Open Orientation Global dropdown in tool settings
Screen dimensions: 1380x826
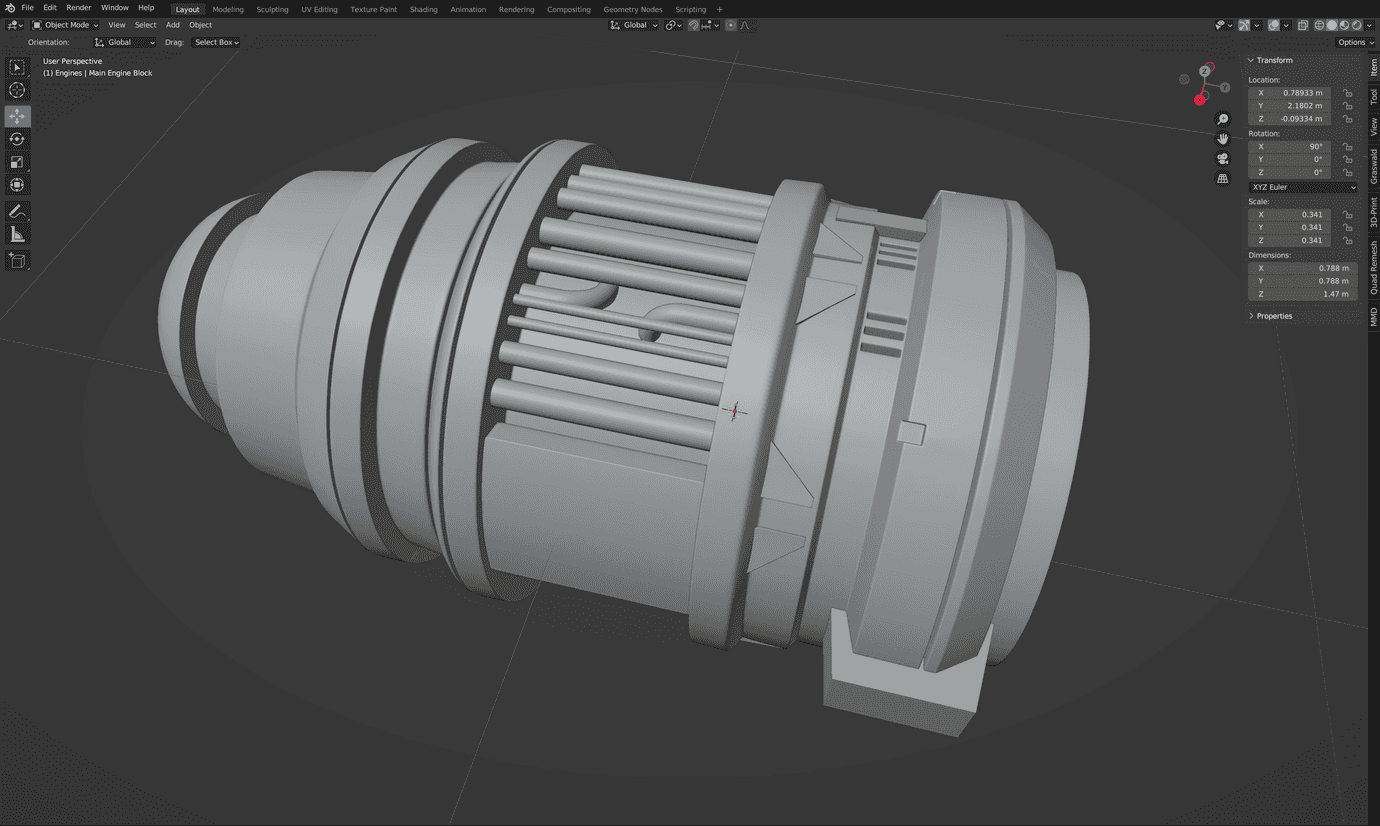pyautogui.click(x=124, y=43)
